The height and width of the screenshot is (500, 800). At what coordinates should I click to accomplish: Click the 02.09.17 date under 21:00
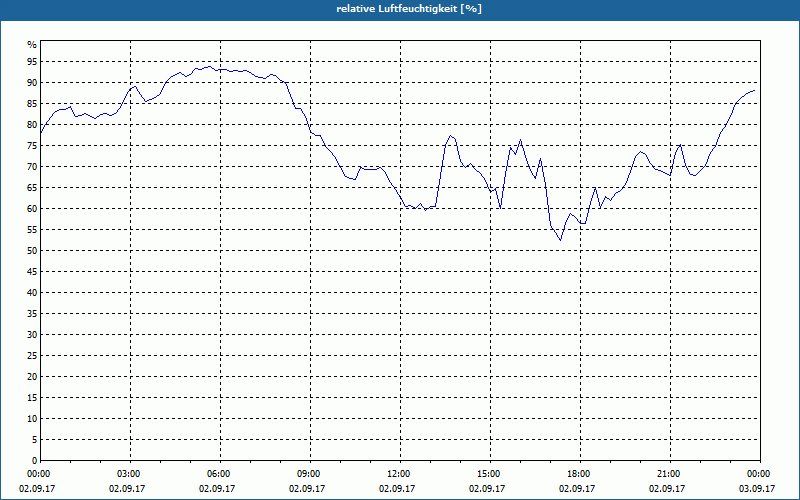tap(667, 489)
